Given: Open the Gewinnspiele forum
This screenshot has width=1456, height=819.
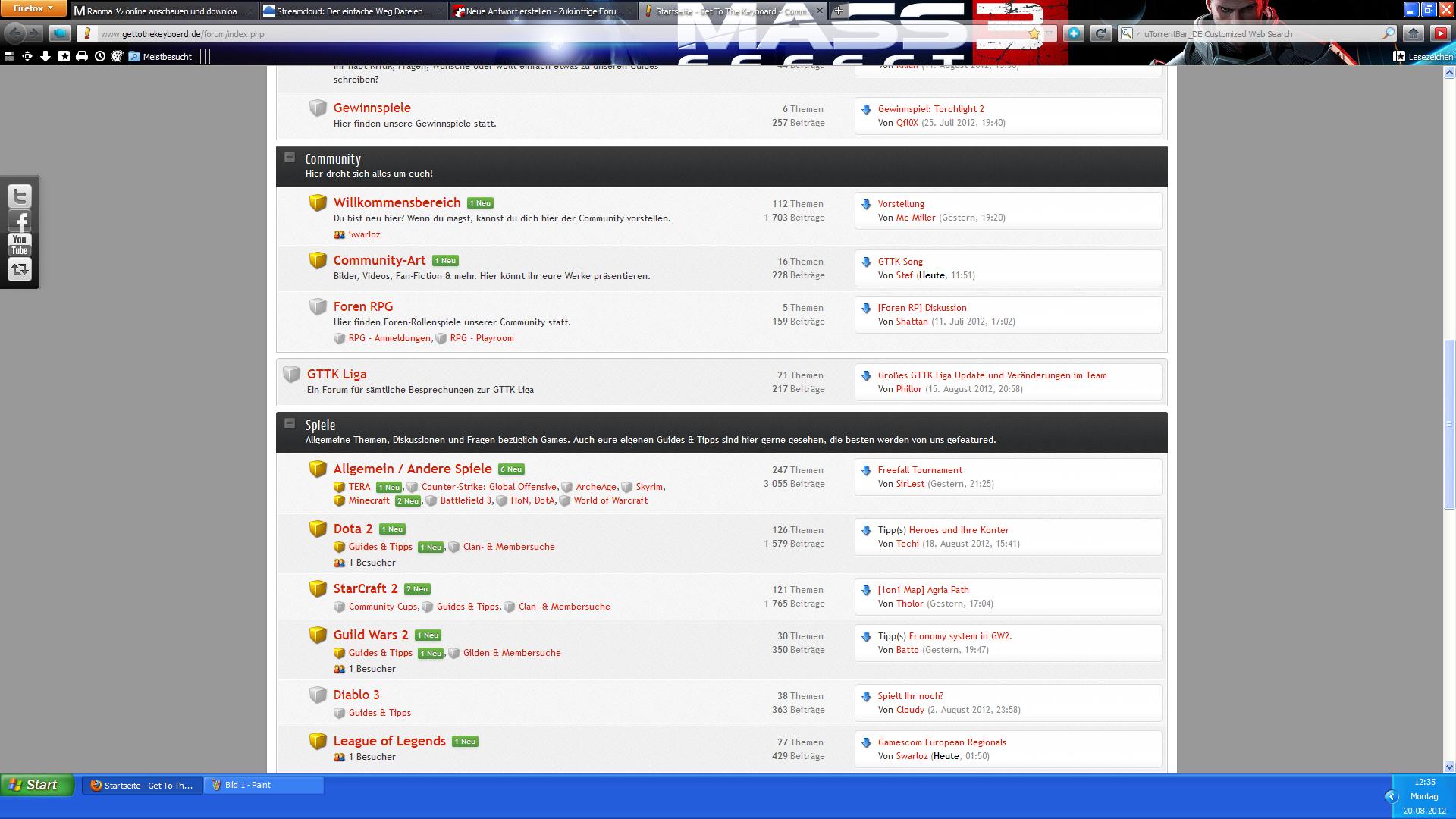Looking at the screenshot, I should click(x=372, y=108).
